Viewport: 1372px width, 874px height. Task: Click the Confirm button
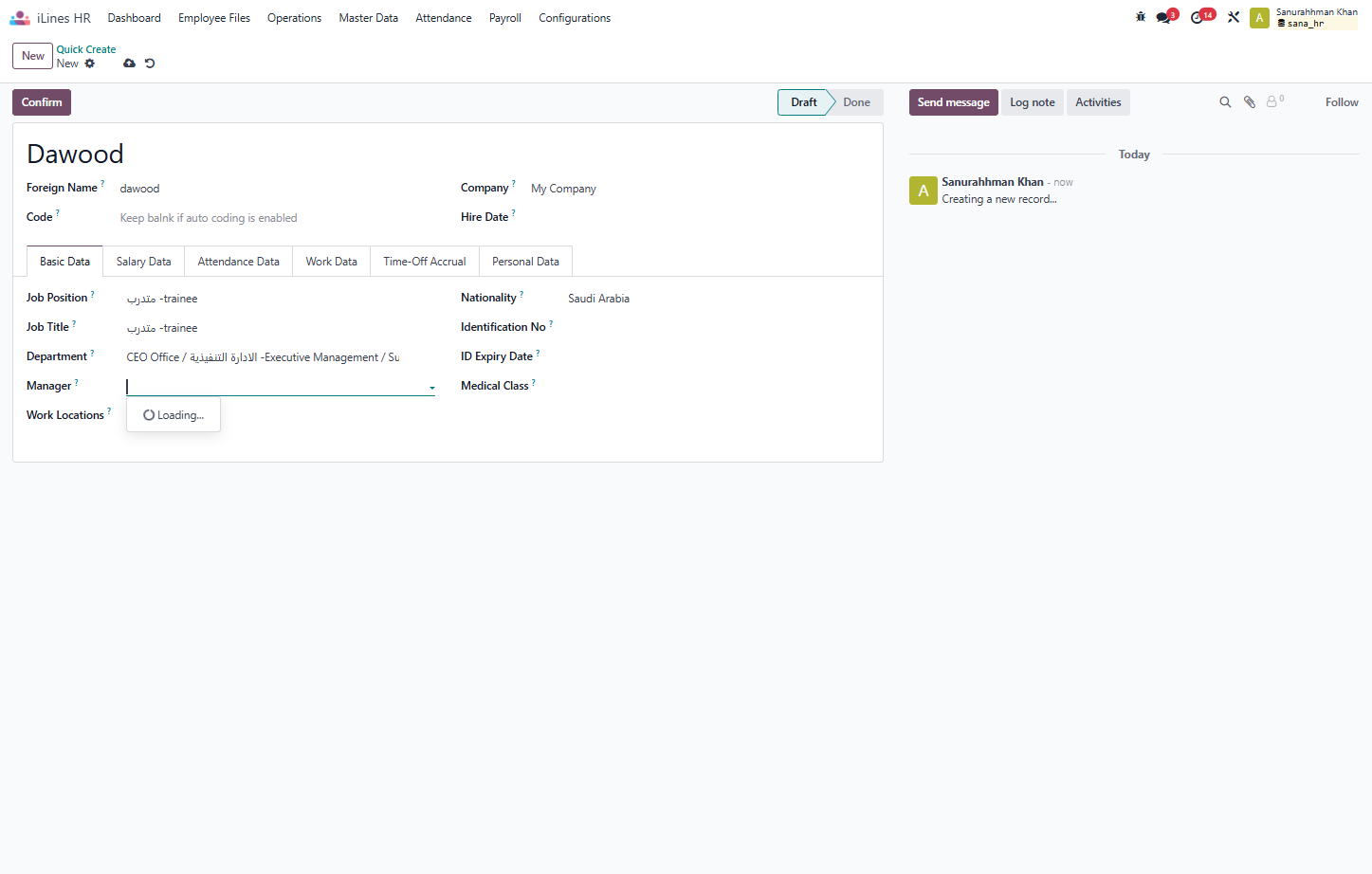tap(42, 102)
